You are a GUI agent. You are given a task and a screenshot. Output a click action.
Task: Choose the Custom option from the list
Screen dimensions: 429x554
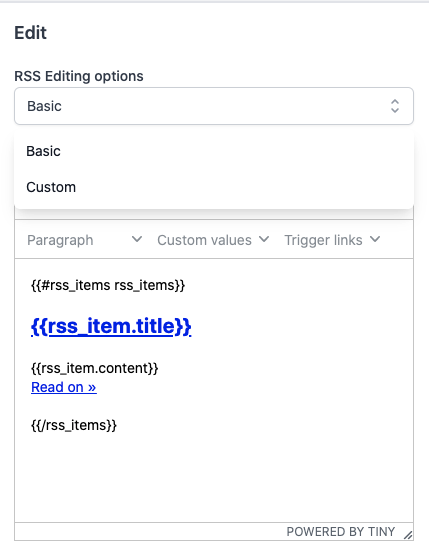214,187
